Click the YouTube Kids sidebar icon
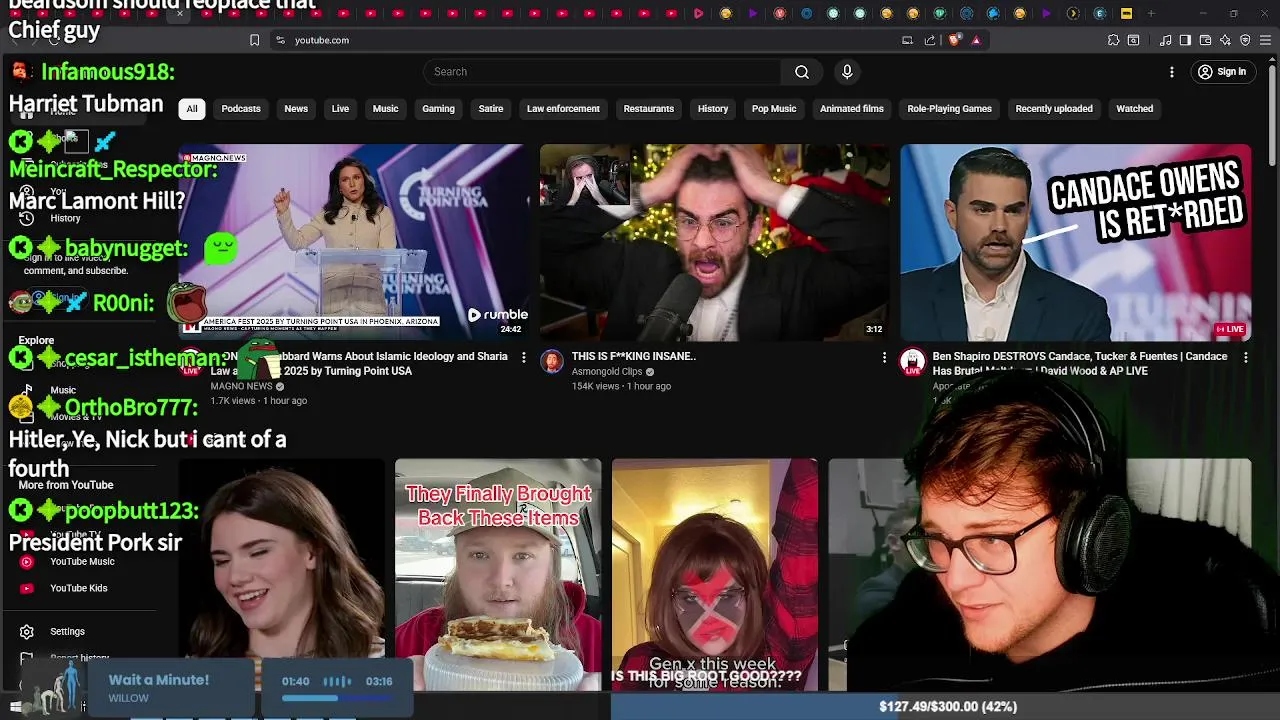The image size is (1280, 720). [27, 589]
